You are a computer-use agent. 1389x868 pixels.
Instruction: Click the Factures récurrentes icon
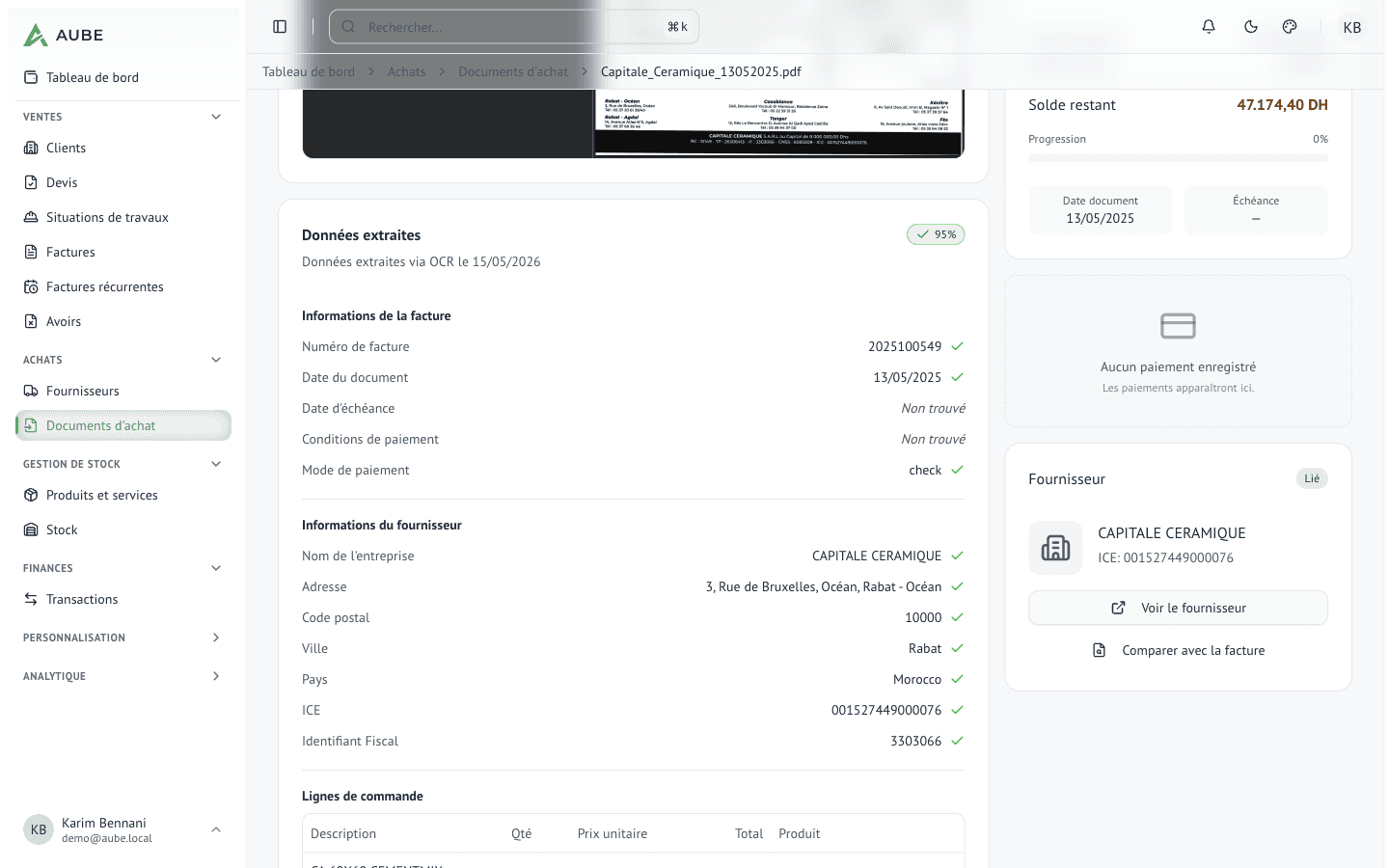(x=31, y=286)
